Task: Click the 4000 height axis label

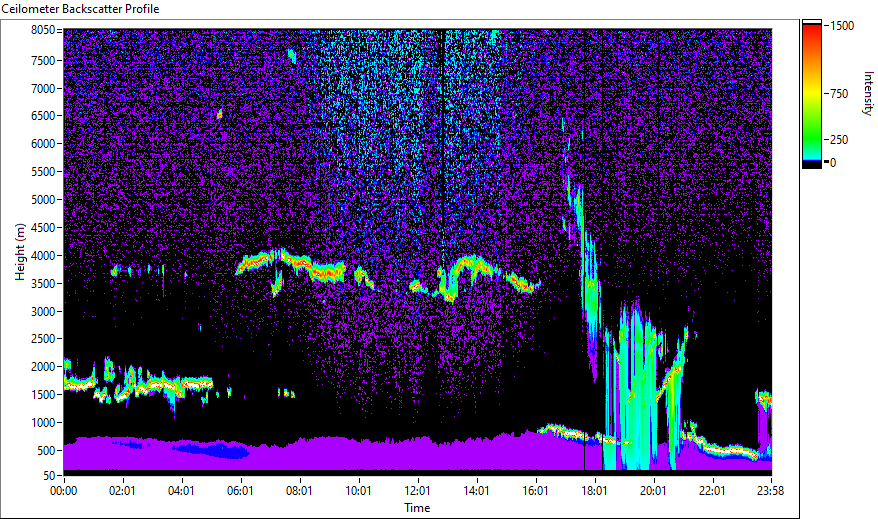Action: tap(43, 256)
